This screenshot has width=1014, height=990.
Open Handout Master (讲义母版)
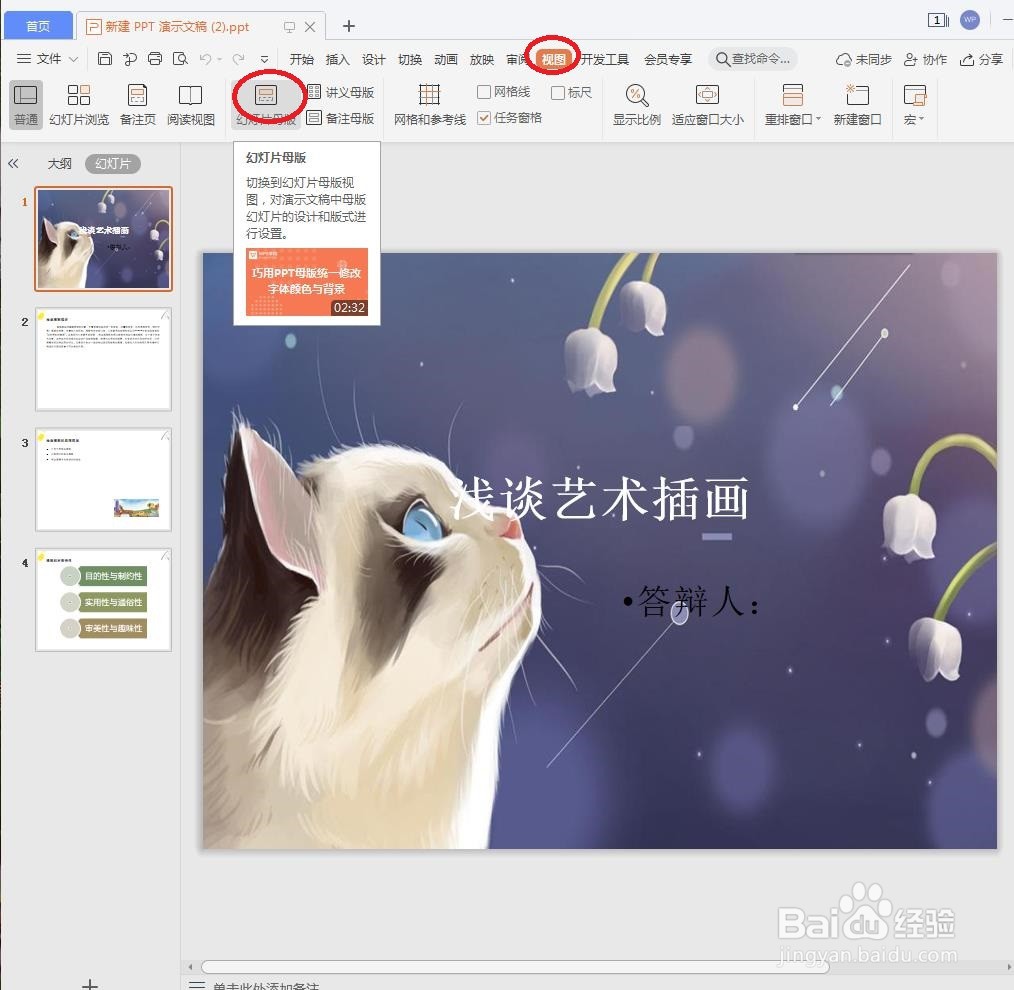(340, 92)
